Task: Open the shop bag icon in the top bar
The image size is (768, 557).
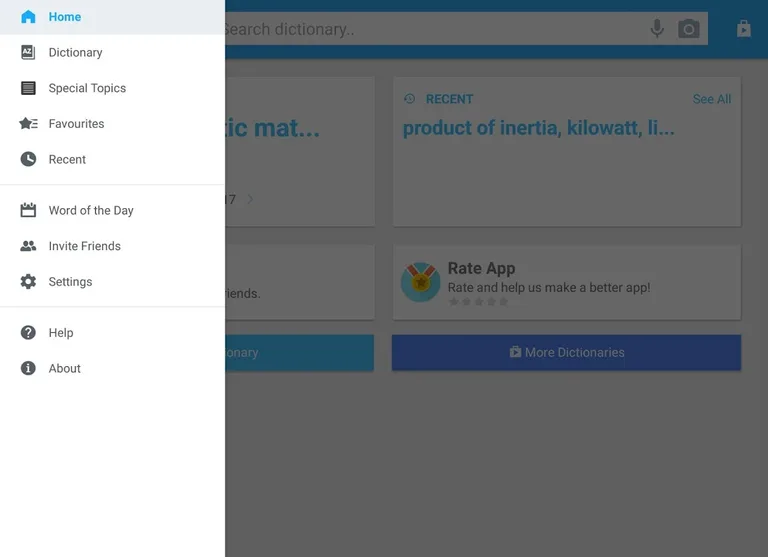Action: [743, 29]
